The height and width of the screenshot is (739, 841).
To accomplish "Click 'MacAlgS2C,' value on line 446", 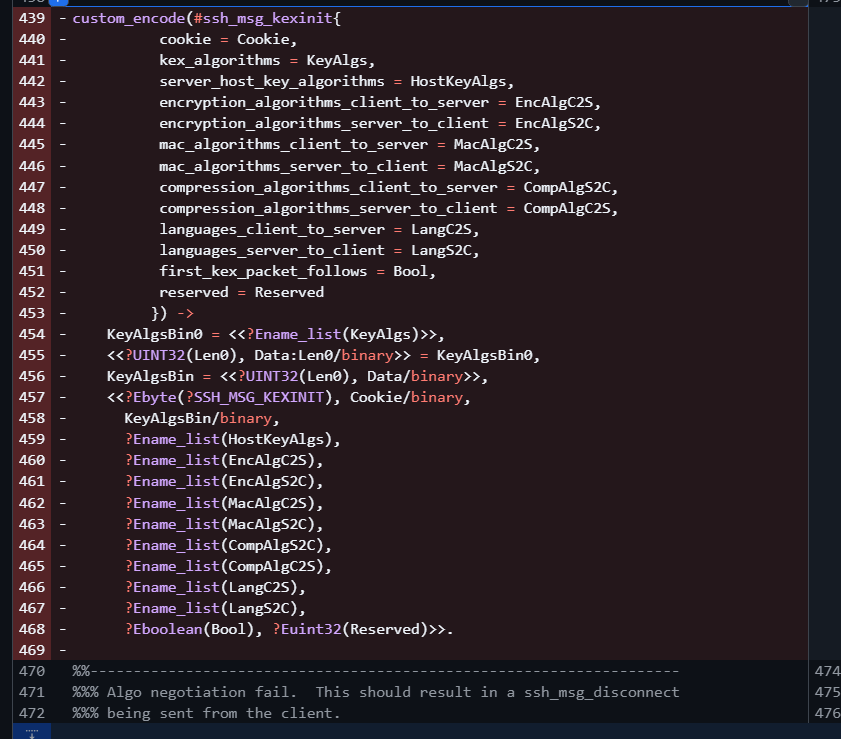I will [497, 166].
